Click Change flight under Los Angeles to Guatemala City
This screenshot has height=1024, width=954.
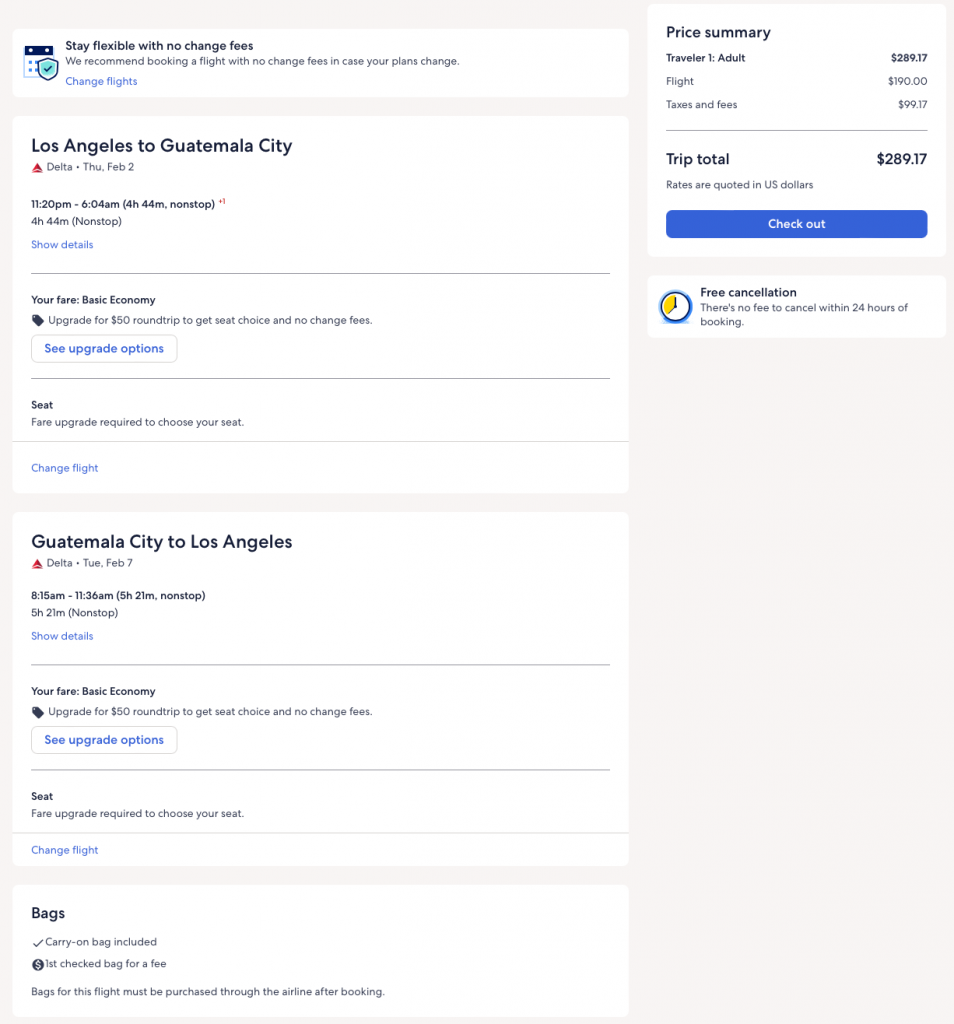(x=65, y=468)
